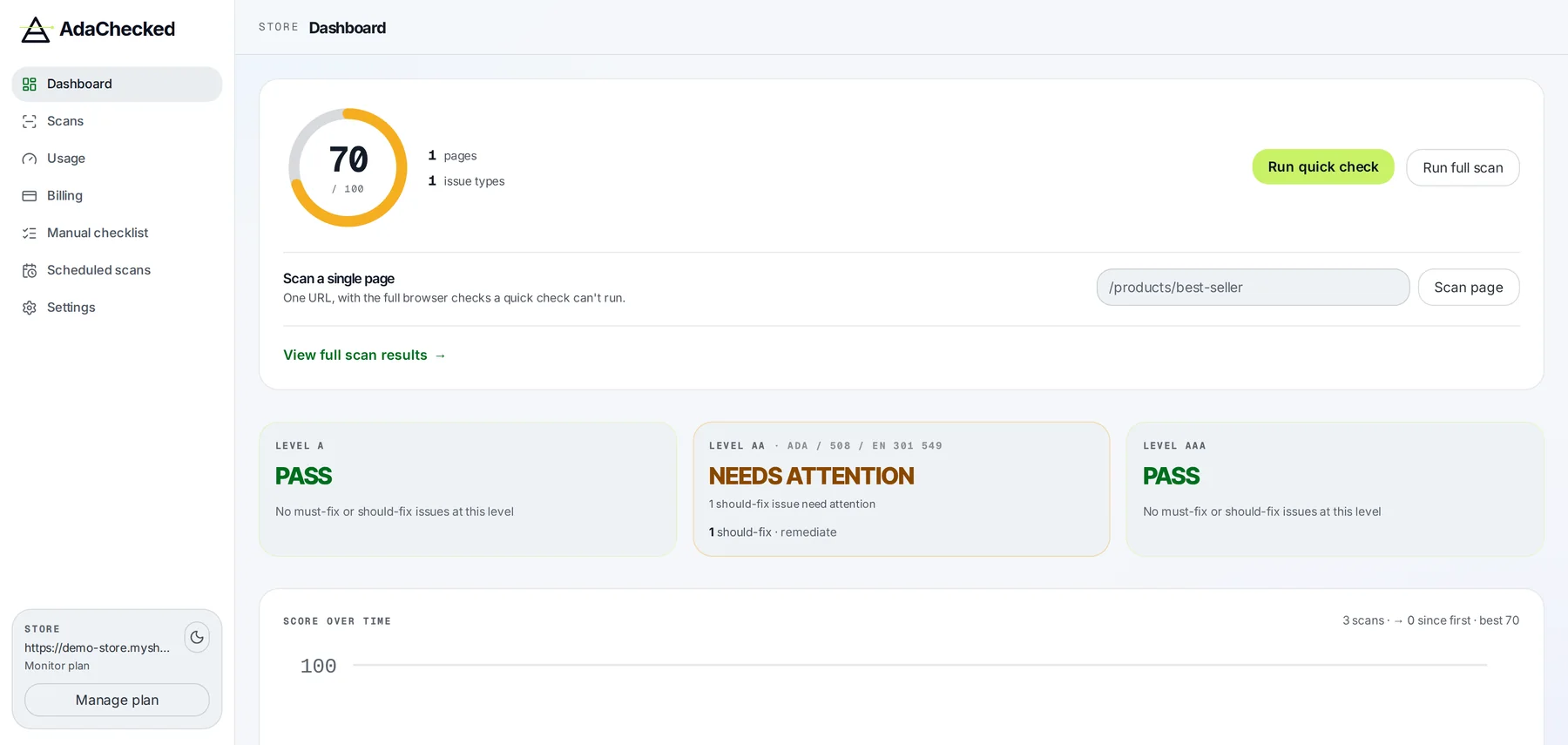Click the Scan page button

point(1469,288)
